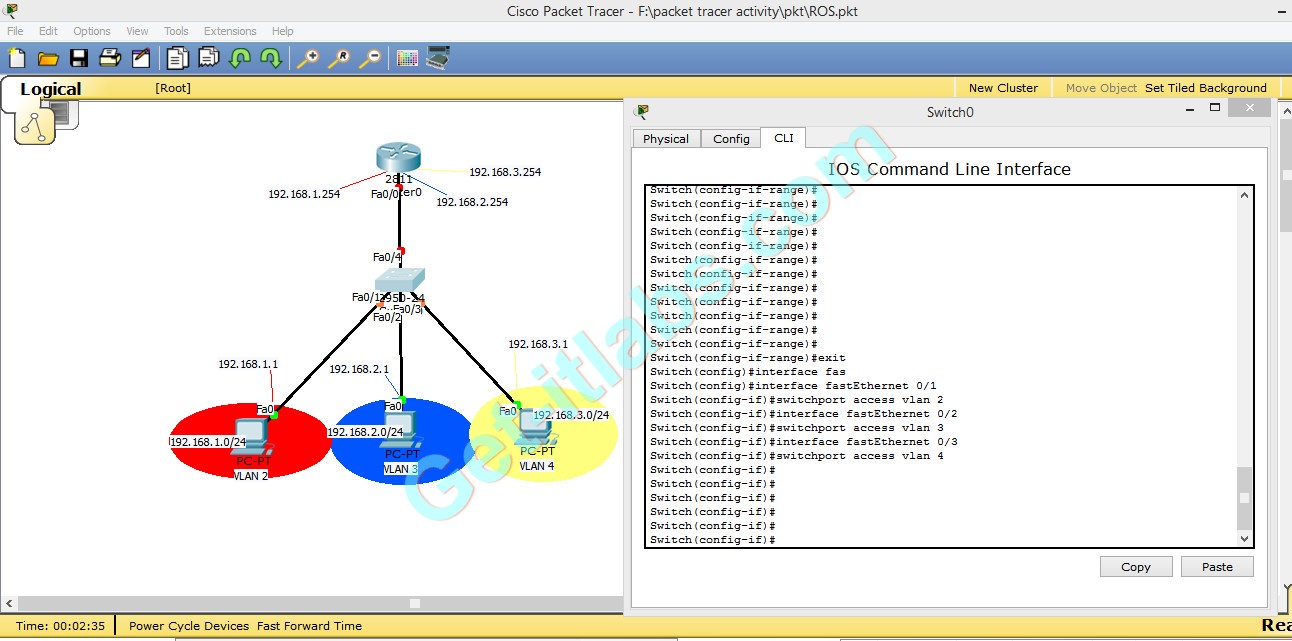1292x641 pixels.
Task: Click the simulation time 00:02:35 readout
Action: 61,626
